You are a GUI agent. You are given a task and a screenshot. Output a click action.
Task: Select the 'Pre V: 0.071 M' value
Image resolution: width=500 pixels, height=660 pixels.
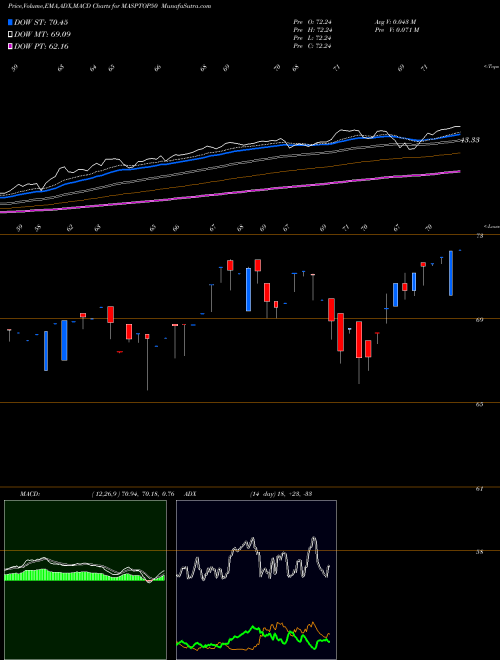coord(396,30)
